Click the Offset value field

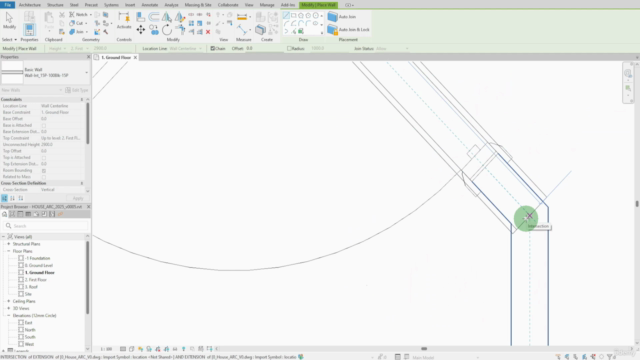(x=264, y=49)
